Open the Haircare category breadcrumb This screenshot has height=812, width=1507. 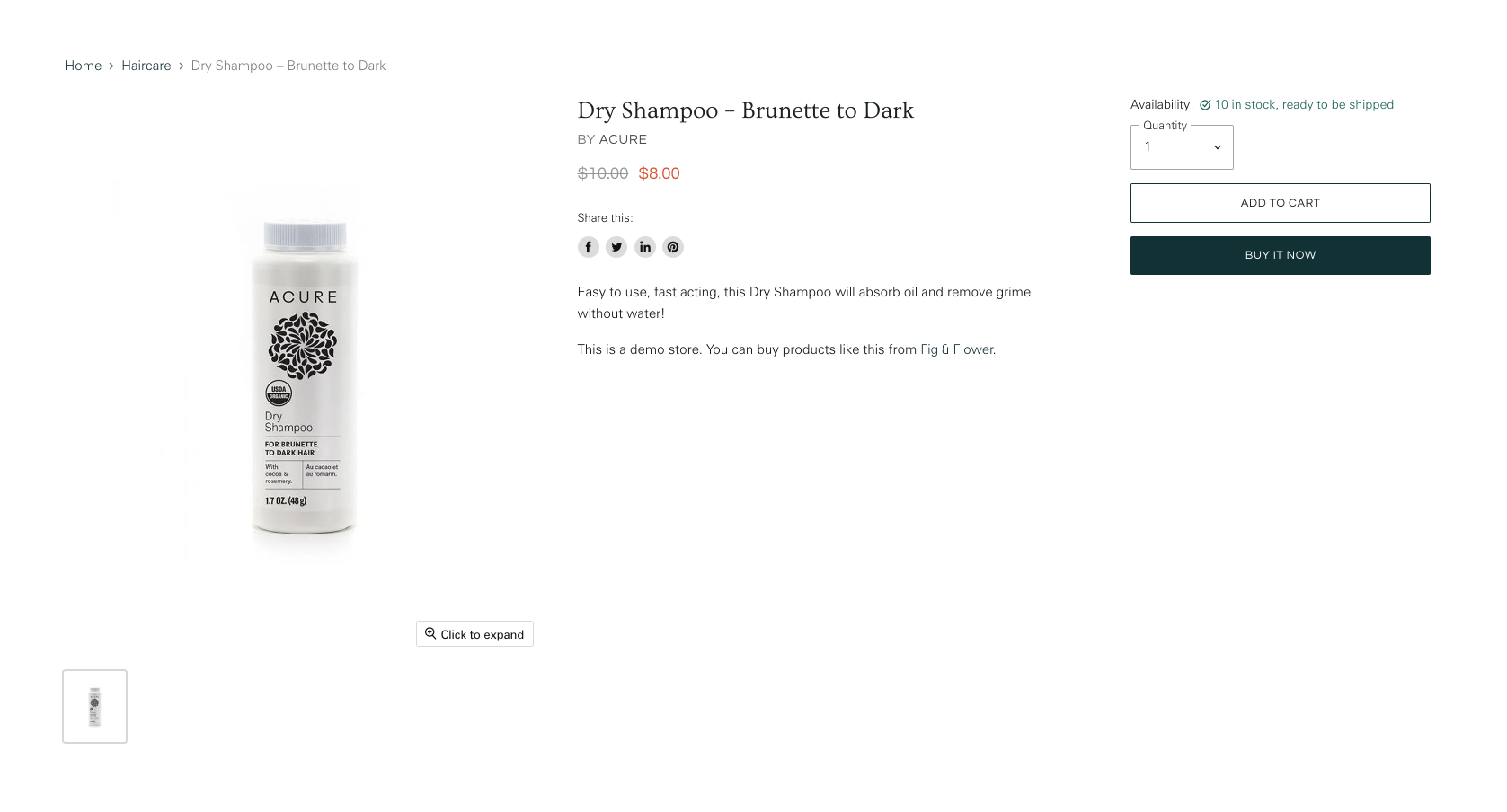coord(146,66)
